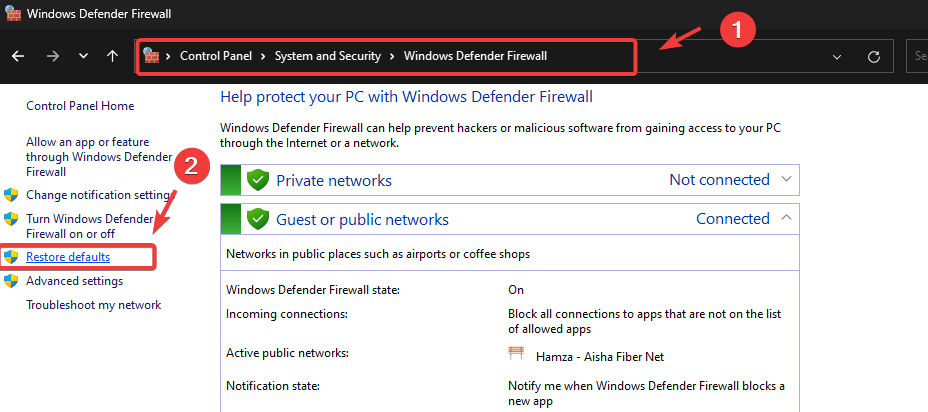Click the green shield beside Private networks
This screenshot has height=412, width=928.
(259, 180)
